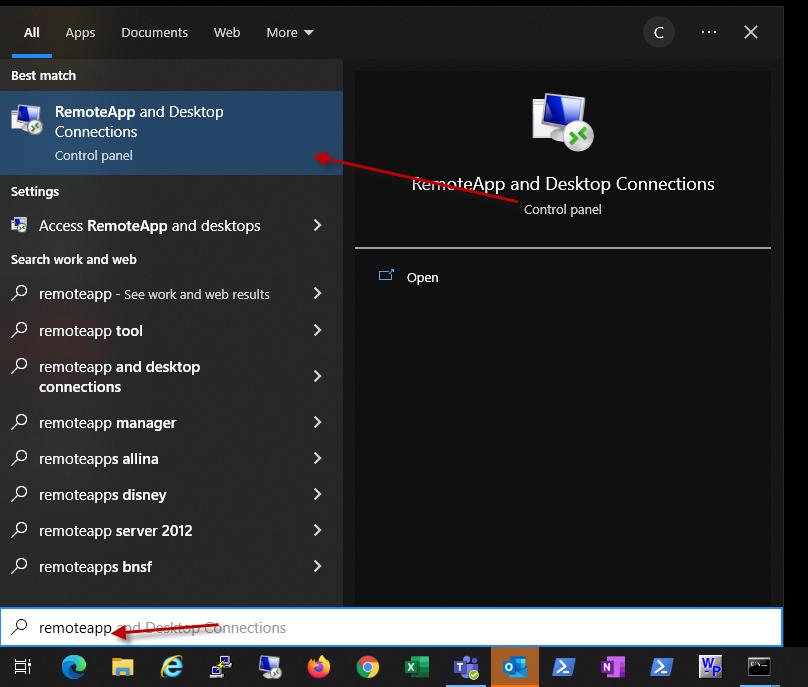Click magnifier icon beside 'remoteapp manager'

(x=19, y=422)
